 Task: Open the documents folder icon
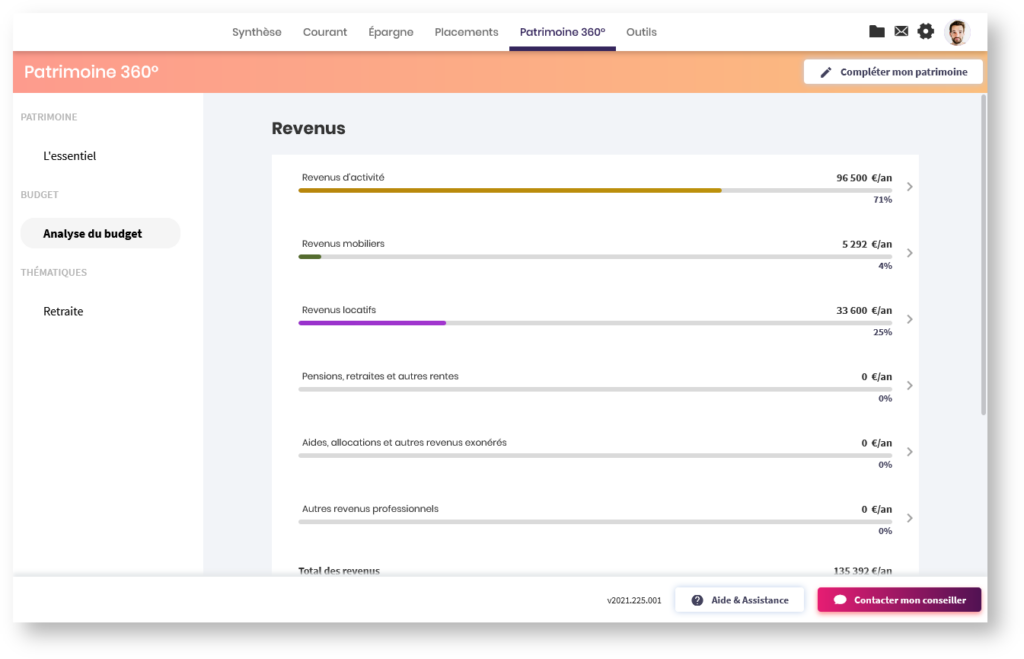click(x=876, y=32)
